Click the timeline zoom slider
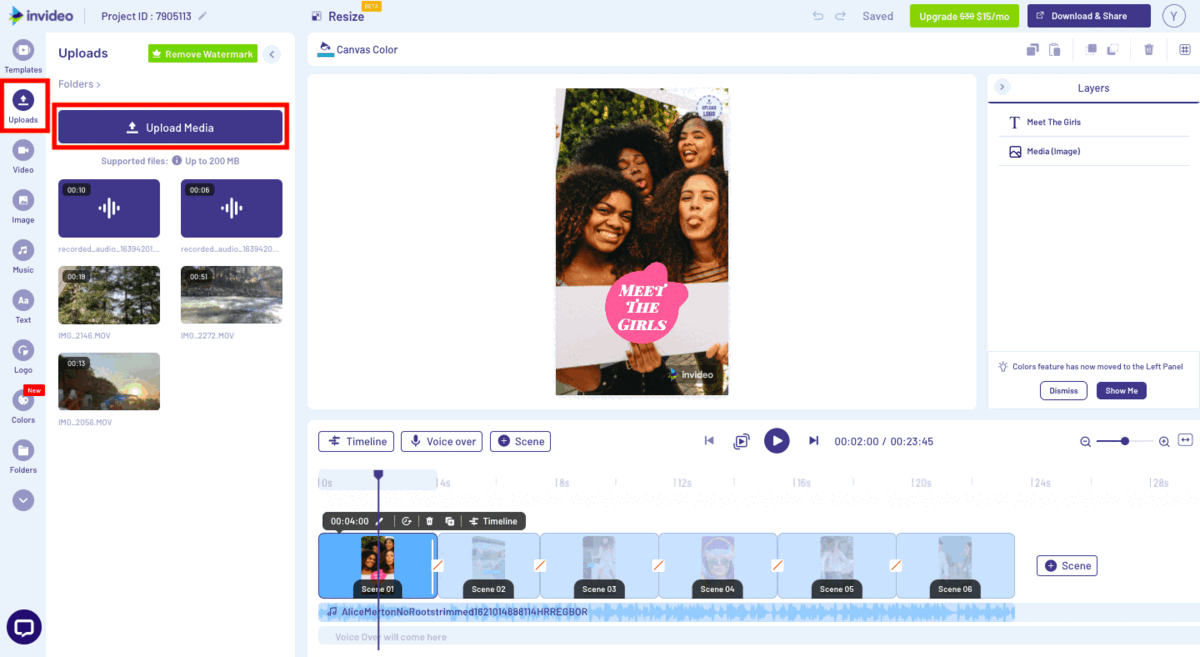Viewport: 1200px width, 657px height. [x=1124, y=440]
